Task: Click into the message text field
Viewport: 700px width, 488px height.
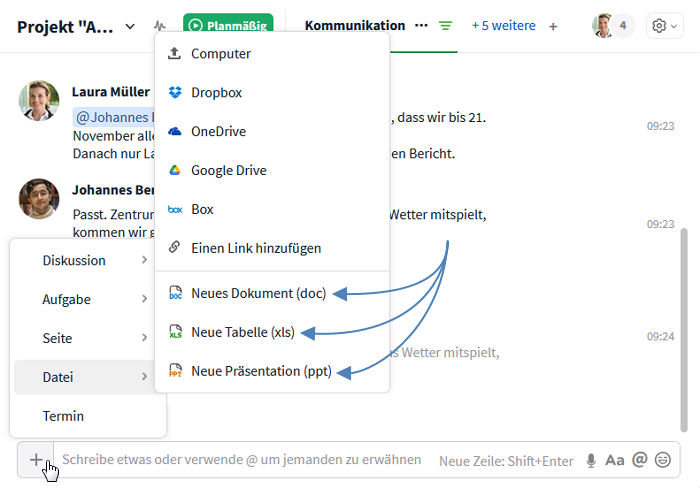Action: (x=240, y=460)
